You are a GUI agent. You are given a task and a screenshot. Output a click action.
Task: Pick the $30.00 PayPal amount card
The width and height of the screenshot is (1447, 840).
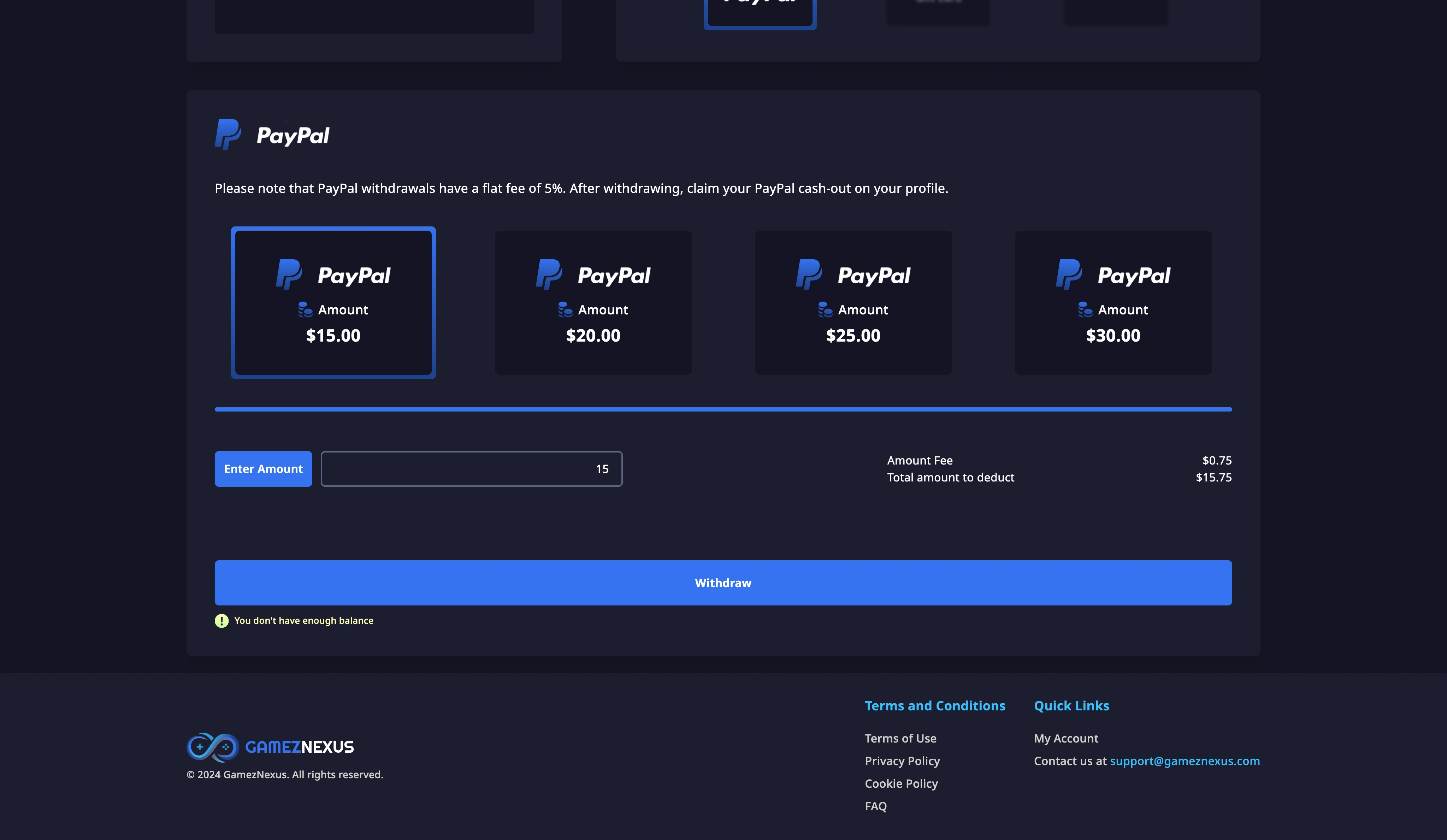pos(1113,303)
